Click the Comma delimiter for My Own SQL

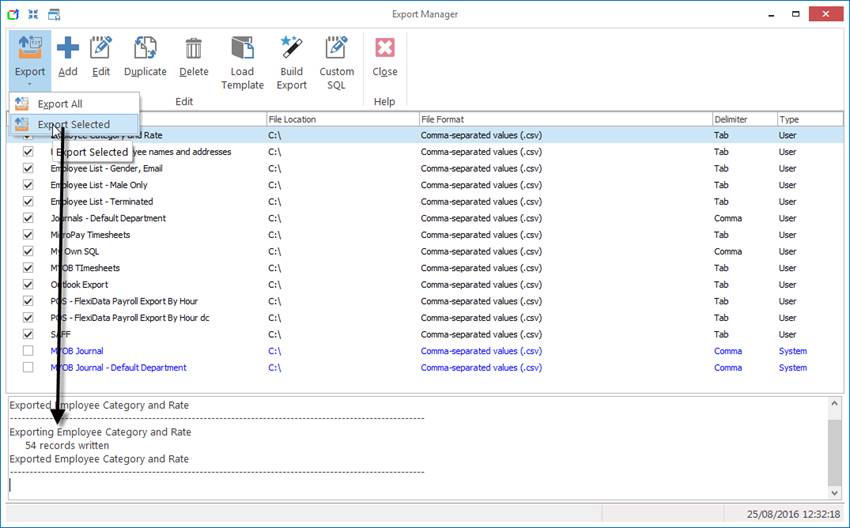(x=727, y=252)
